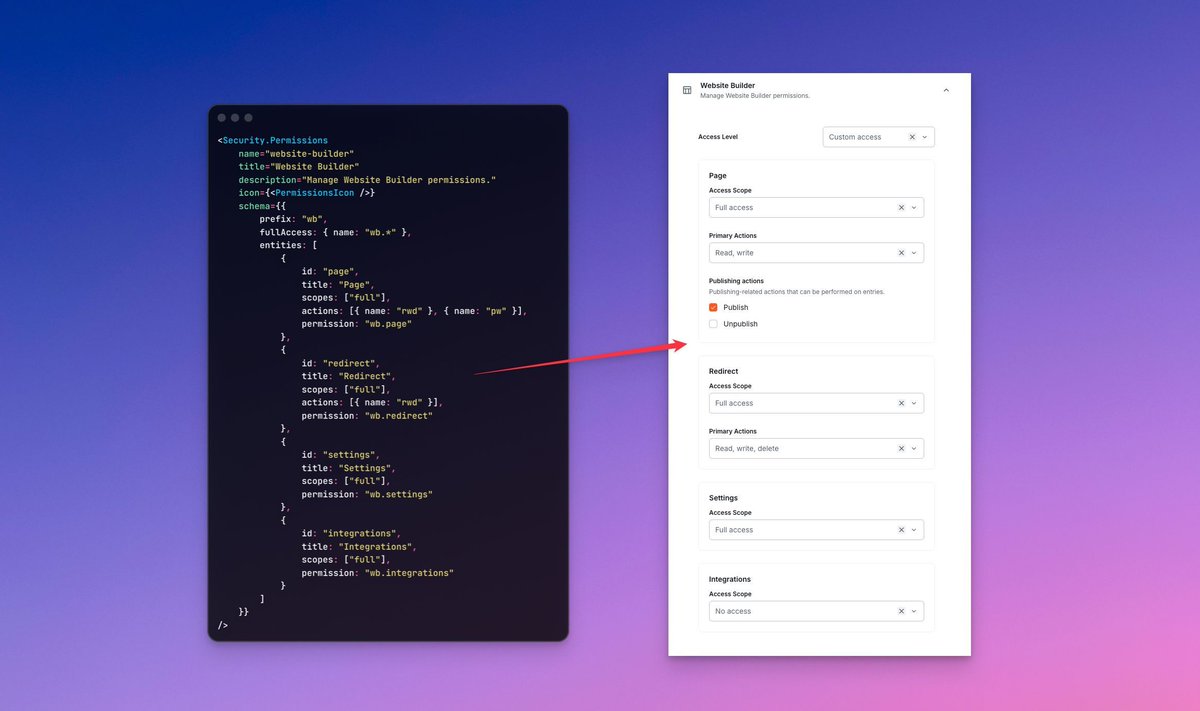This screenshot has width=1200, height=711.
Task: Clear the Page "Full access" scope
Action: (900, 207)
